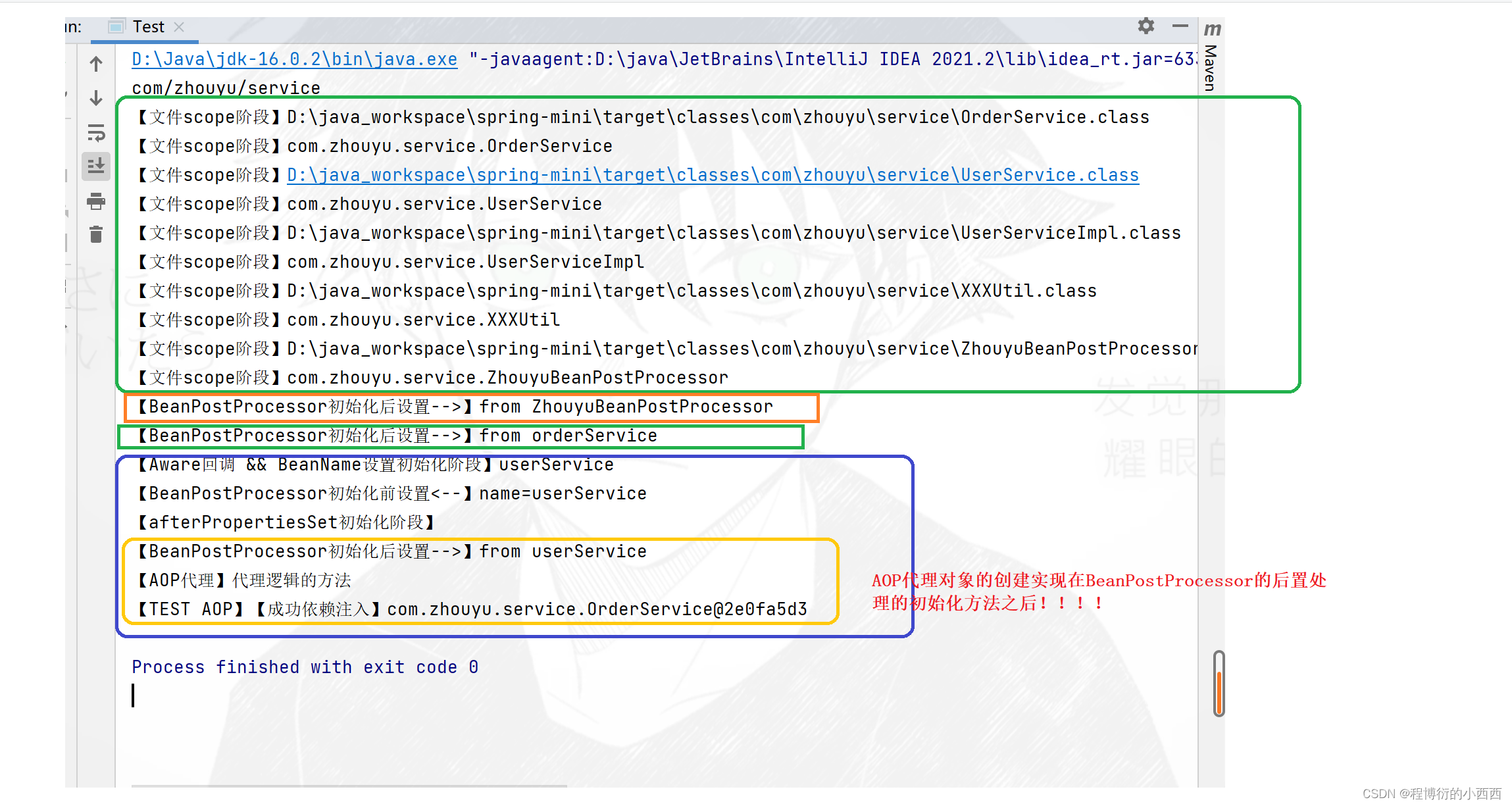The image size is (1512, 806).
Task: Open the java.exe path link
Action: pyautogui.click(x=294, y=59)
